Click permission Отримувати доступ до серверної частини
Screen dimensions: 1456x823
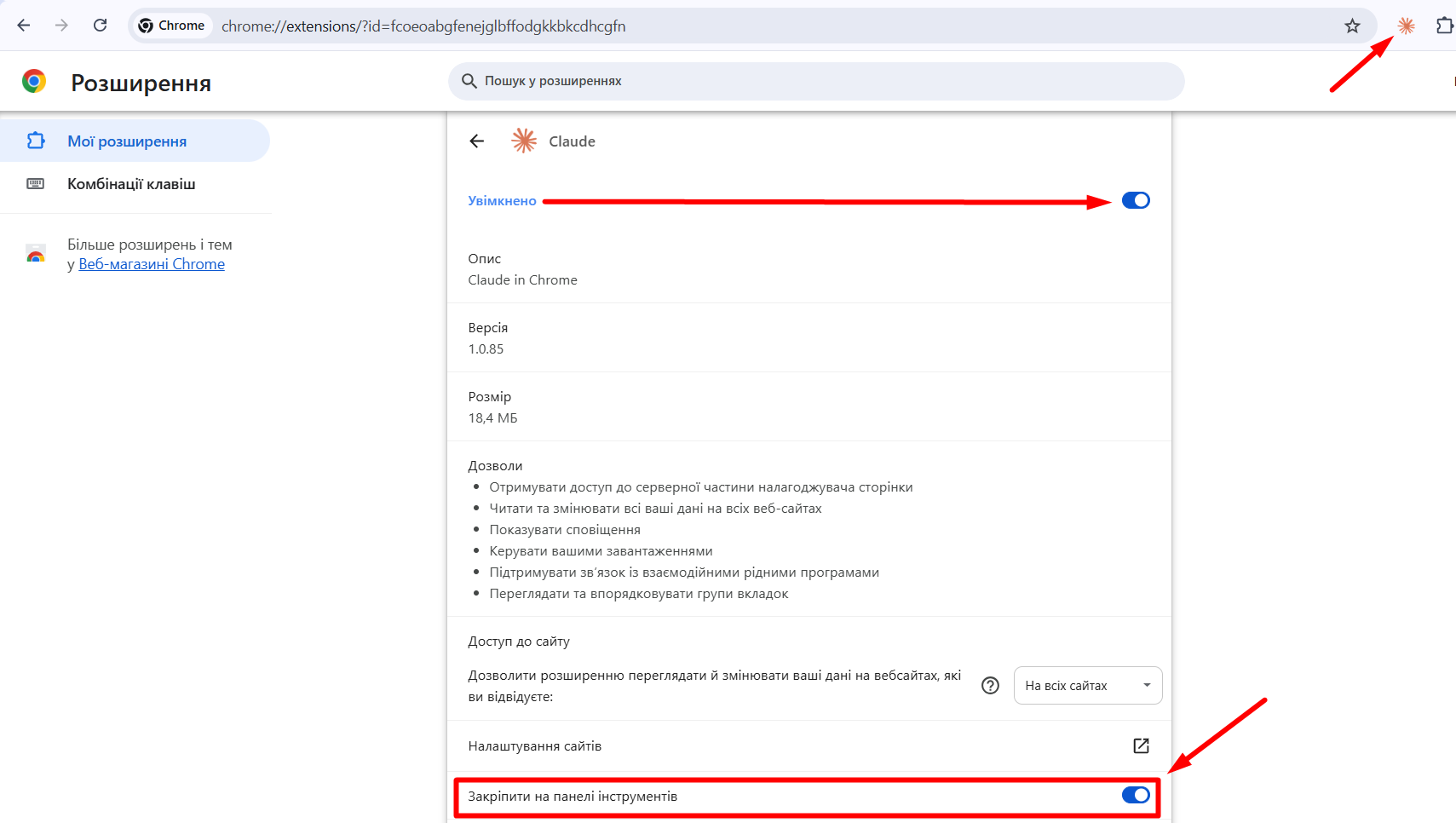pos(701,487)
